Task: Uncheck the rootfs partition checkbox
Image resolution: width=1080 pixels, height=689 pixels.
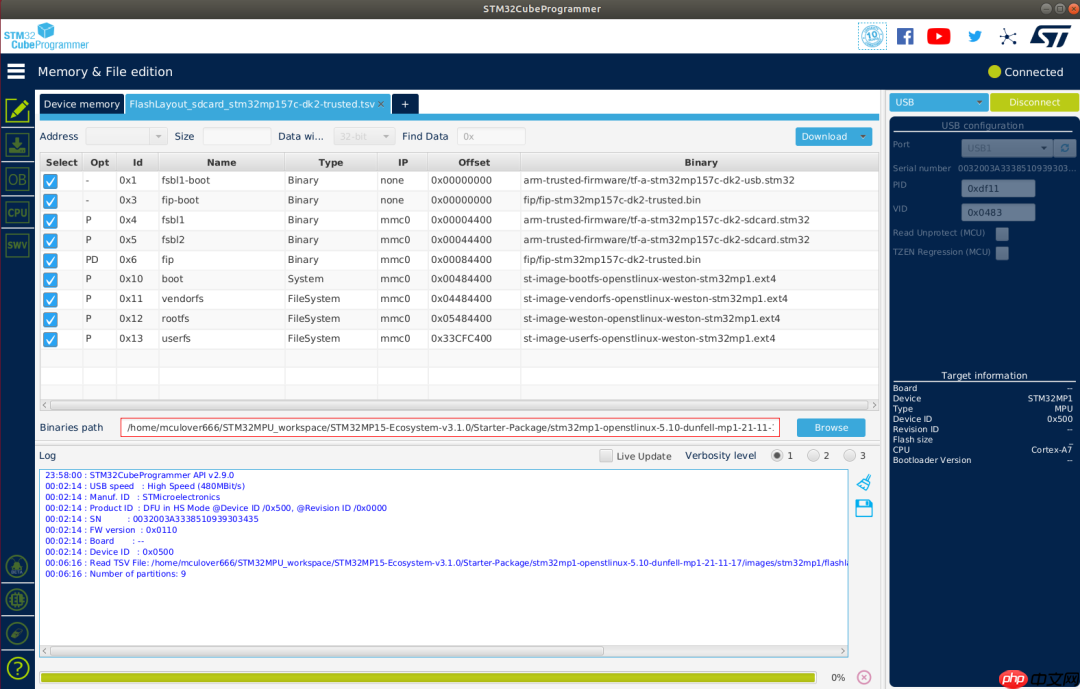Action: (50, 320)
